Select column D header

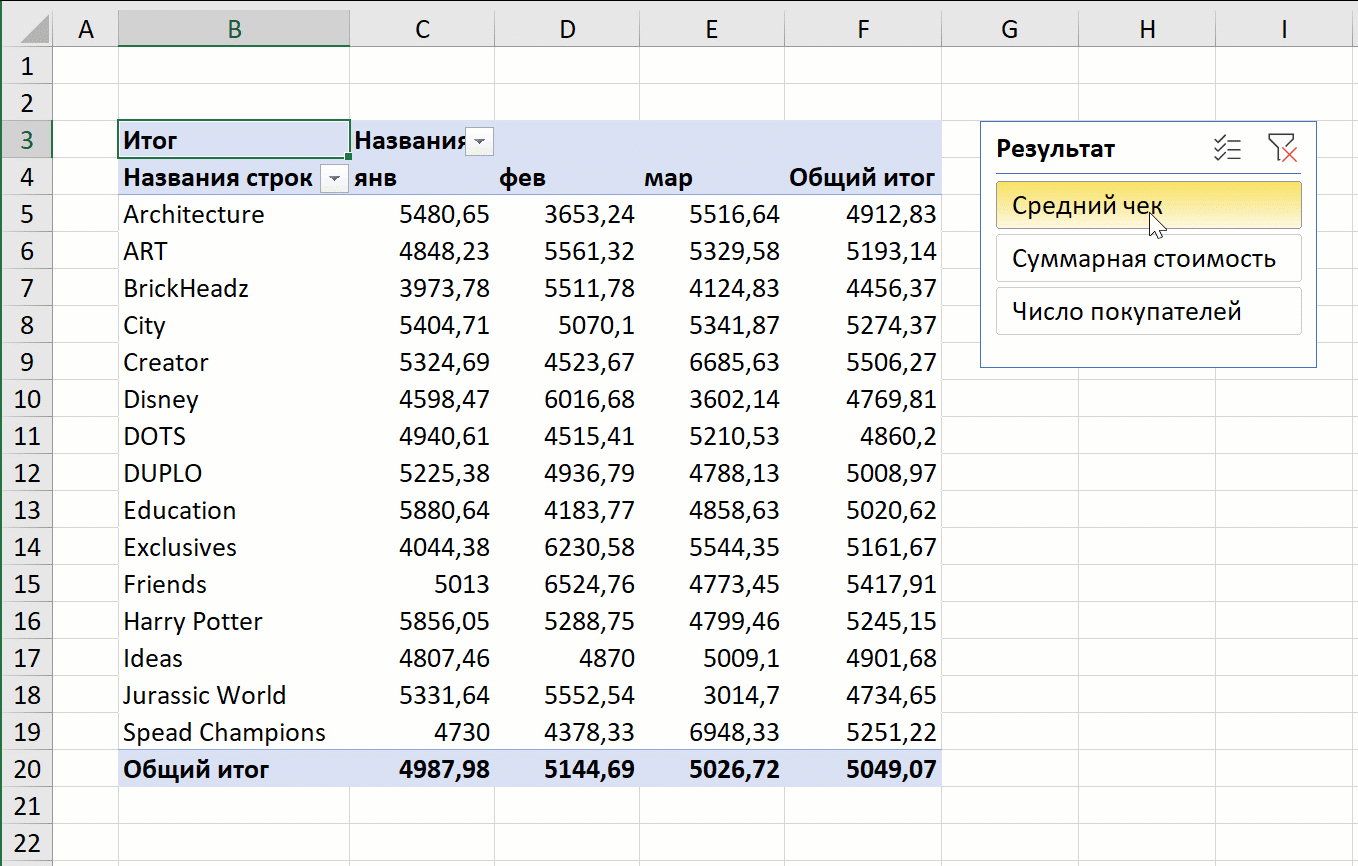tap(567, 30)
